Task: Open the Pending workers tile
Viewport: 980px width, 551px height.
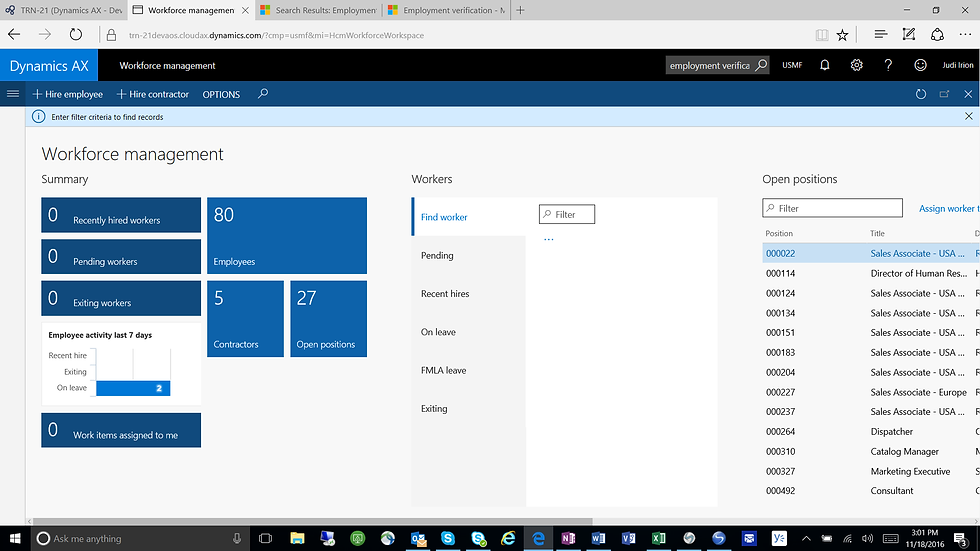Action: (x=121, y=256)
